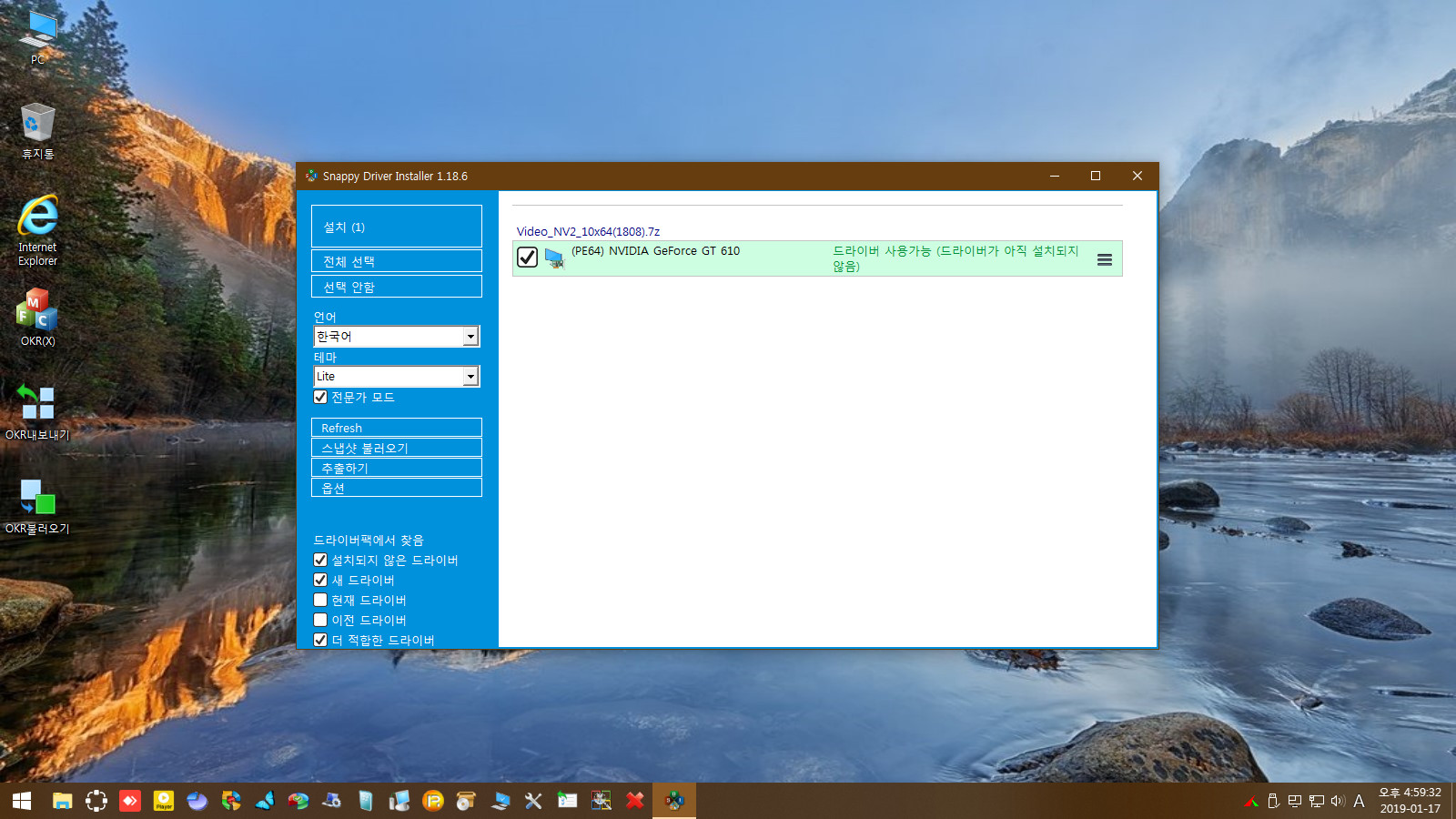Select the active Snappy Driver Installer taskbar button
This screenshot has width=1456, height=819.
(674, 801)
